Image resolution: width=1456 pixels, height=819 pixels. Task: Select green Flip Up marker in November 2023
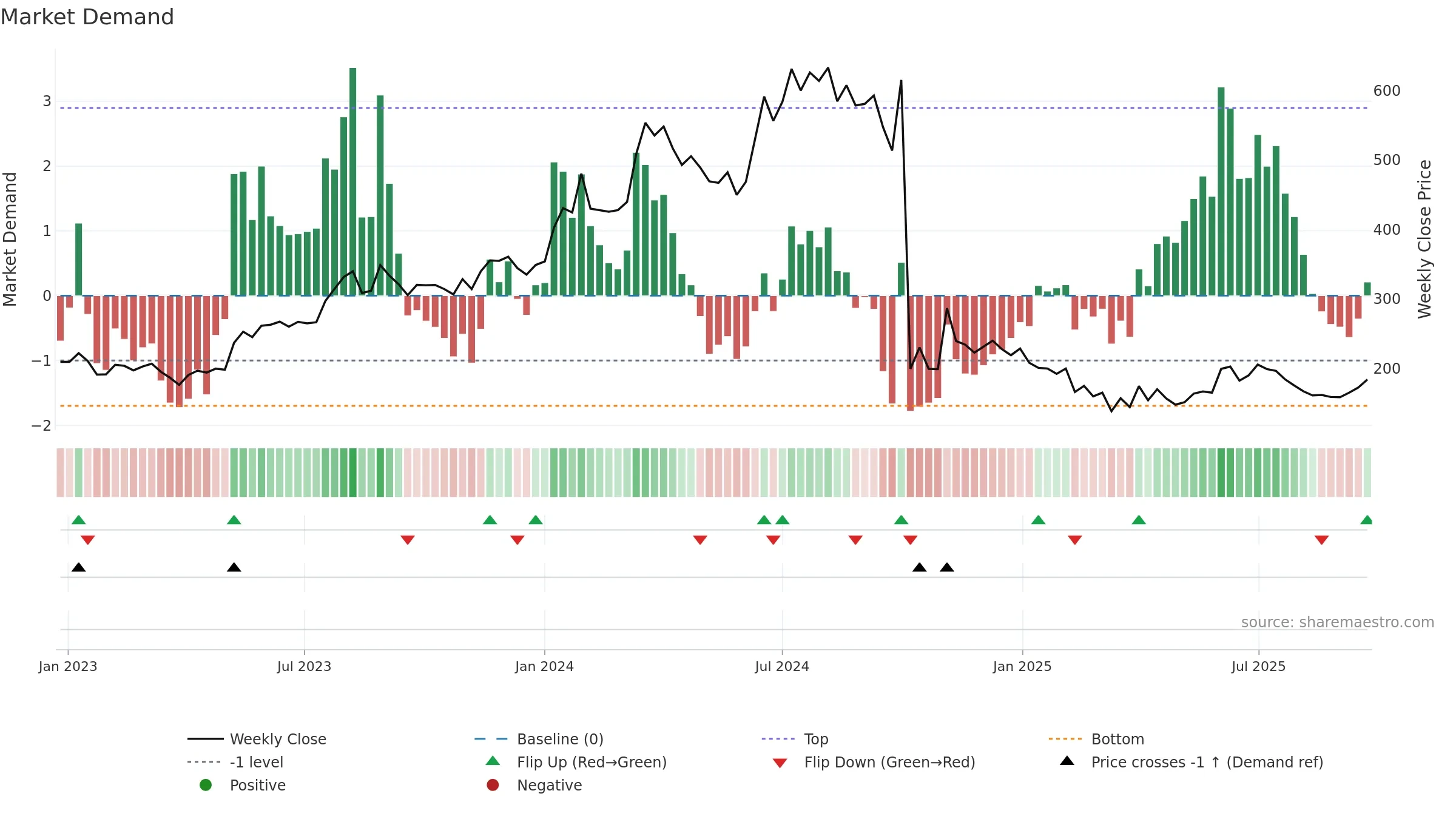click(x=490, y=520)
